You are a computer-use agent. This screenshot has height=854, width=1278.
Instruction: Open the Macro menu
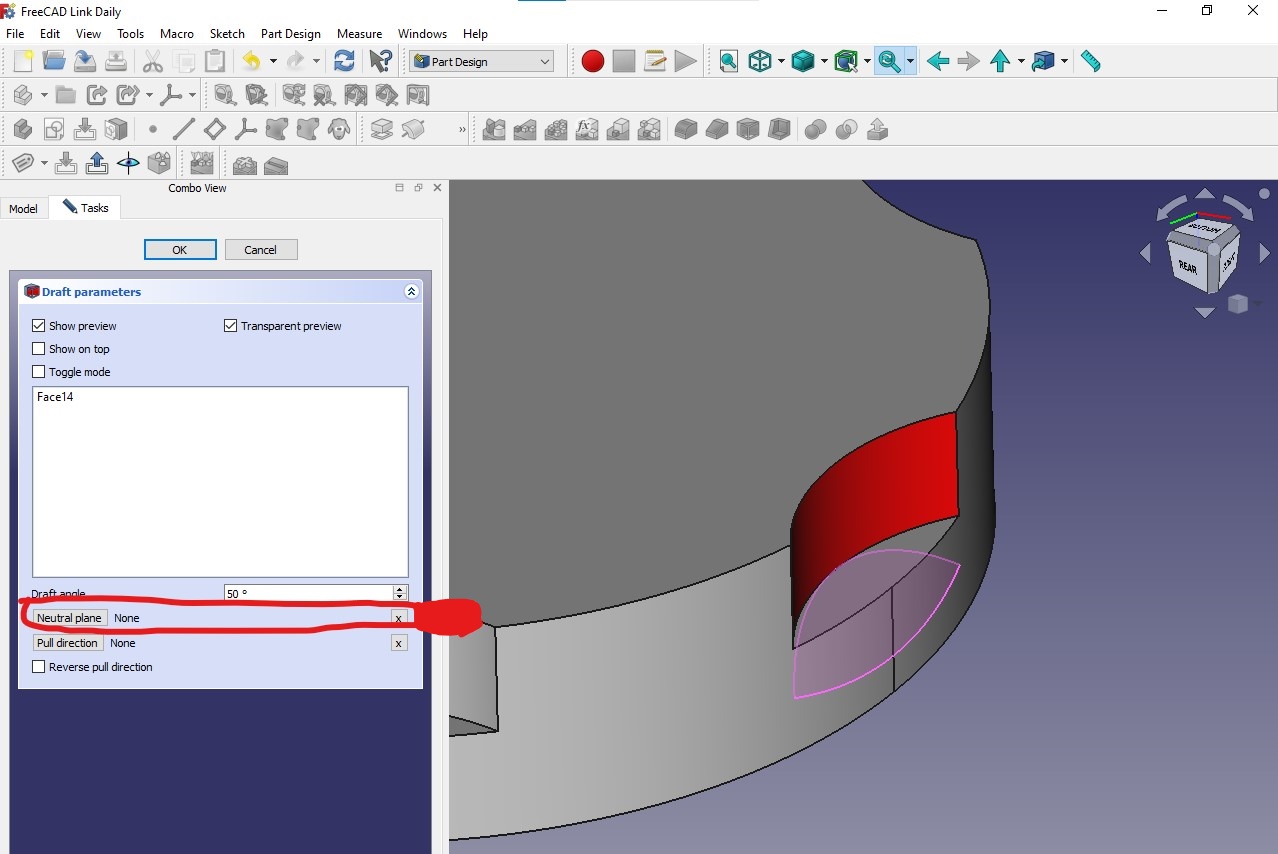(177, 33)
